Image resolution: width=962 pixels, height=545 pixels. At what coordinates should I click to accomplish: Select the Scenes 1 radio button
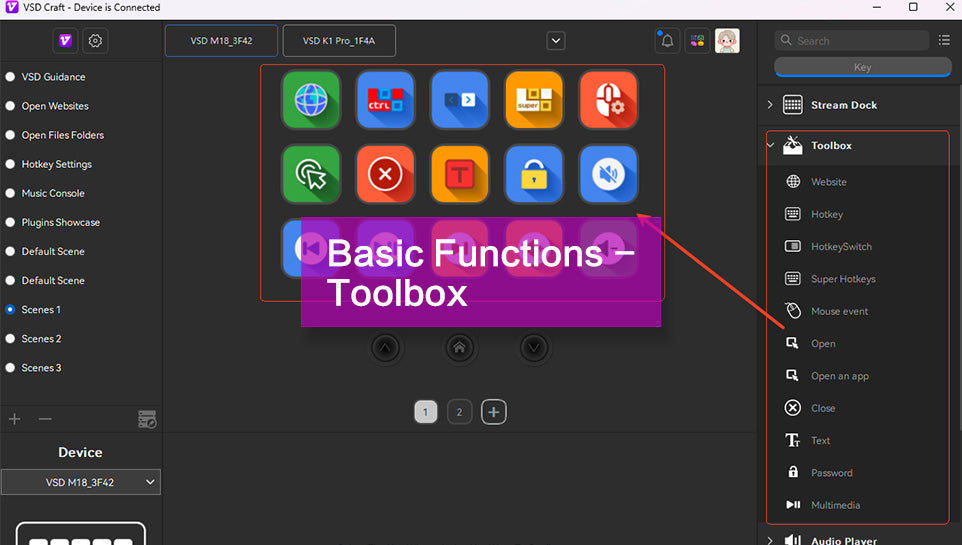click(x=10, y=309)
